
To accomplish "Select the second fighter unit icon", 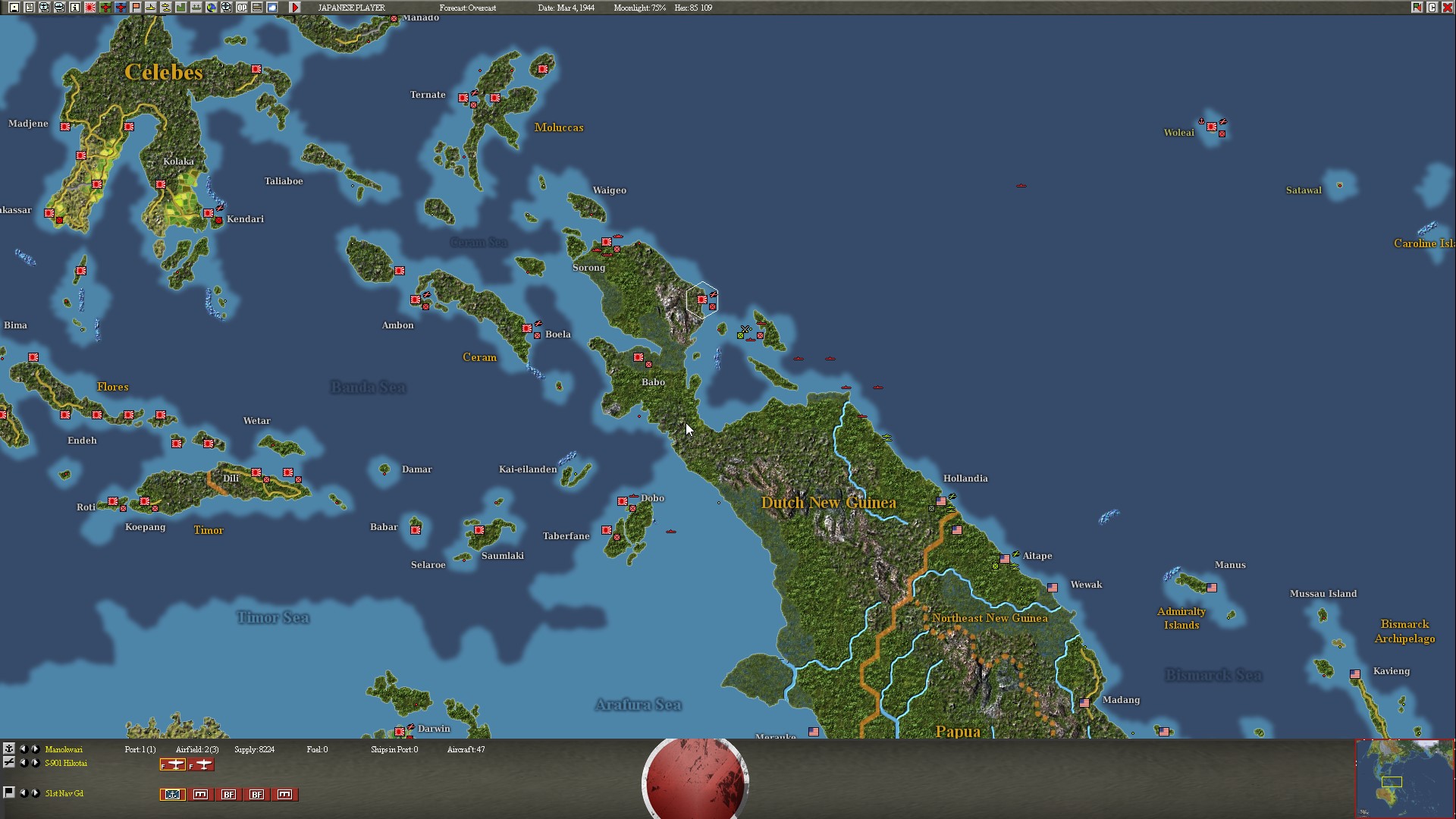I will click(201, 764).
